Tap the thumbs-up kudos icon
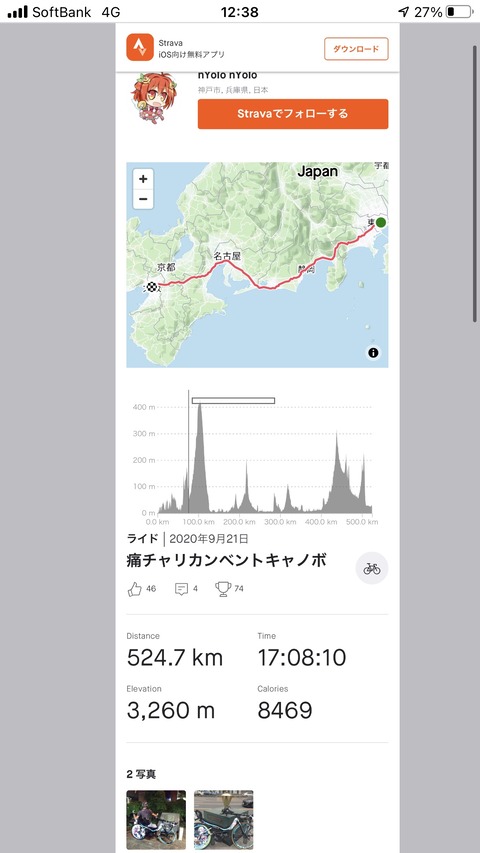Image resolution: width=480 pixels, height=853 pixels. coord(134,589)
